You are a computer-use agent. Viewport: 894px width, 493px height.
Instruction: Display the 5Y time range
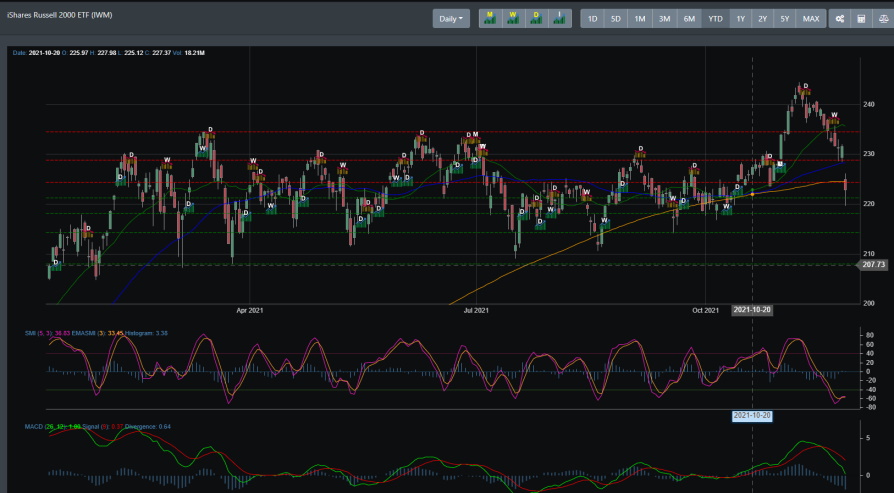pyautogui.click(x=785, y=18)
